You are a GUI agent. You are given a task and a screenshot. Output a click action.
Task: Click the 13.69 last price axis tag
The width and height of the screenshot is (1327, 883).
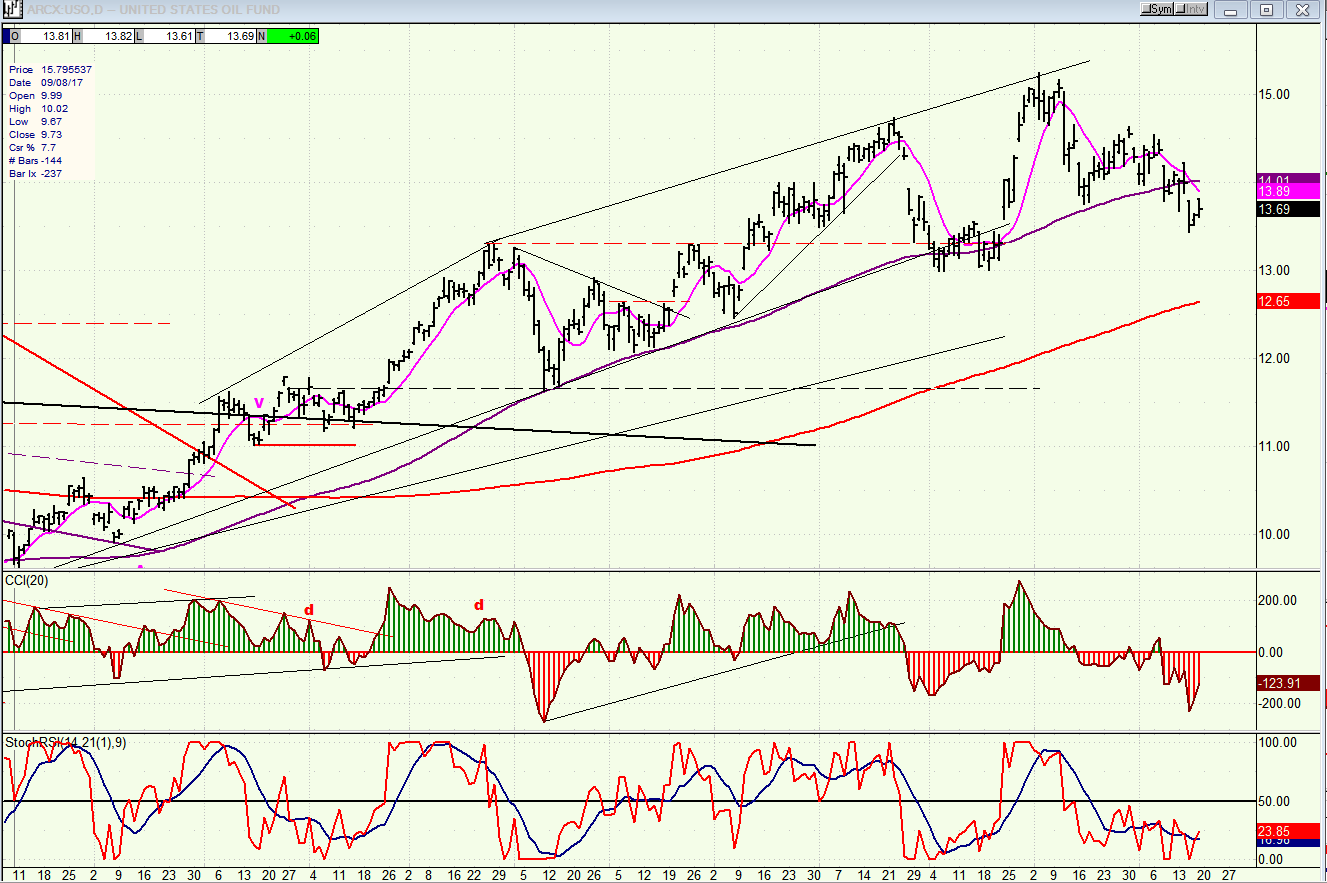(1289, 210)
